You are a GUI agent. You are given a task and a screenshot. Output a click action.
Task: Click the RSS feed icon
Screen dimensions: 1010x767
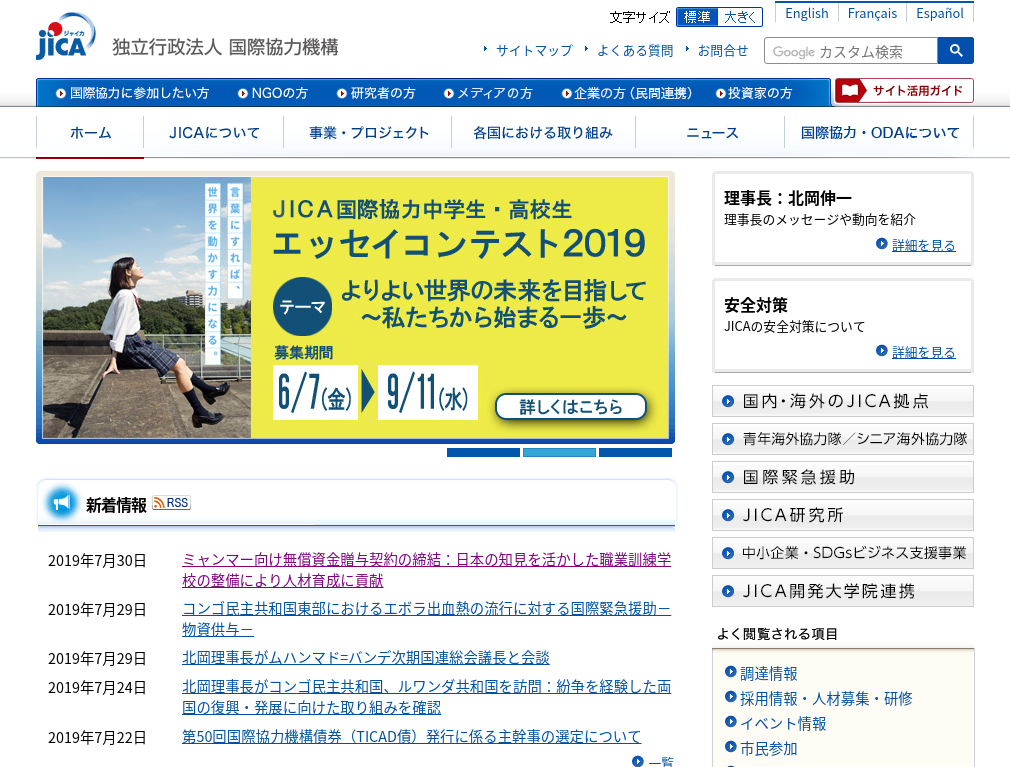pos(171,503)
